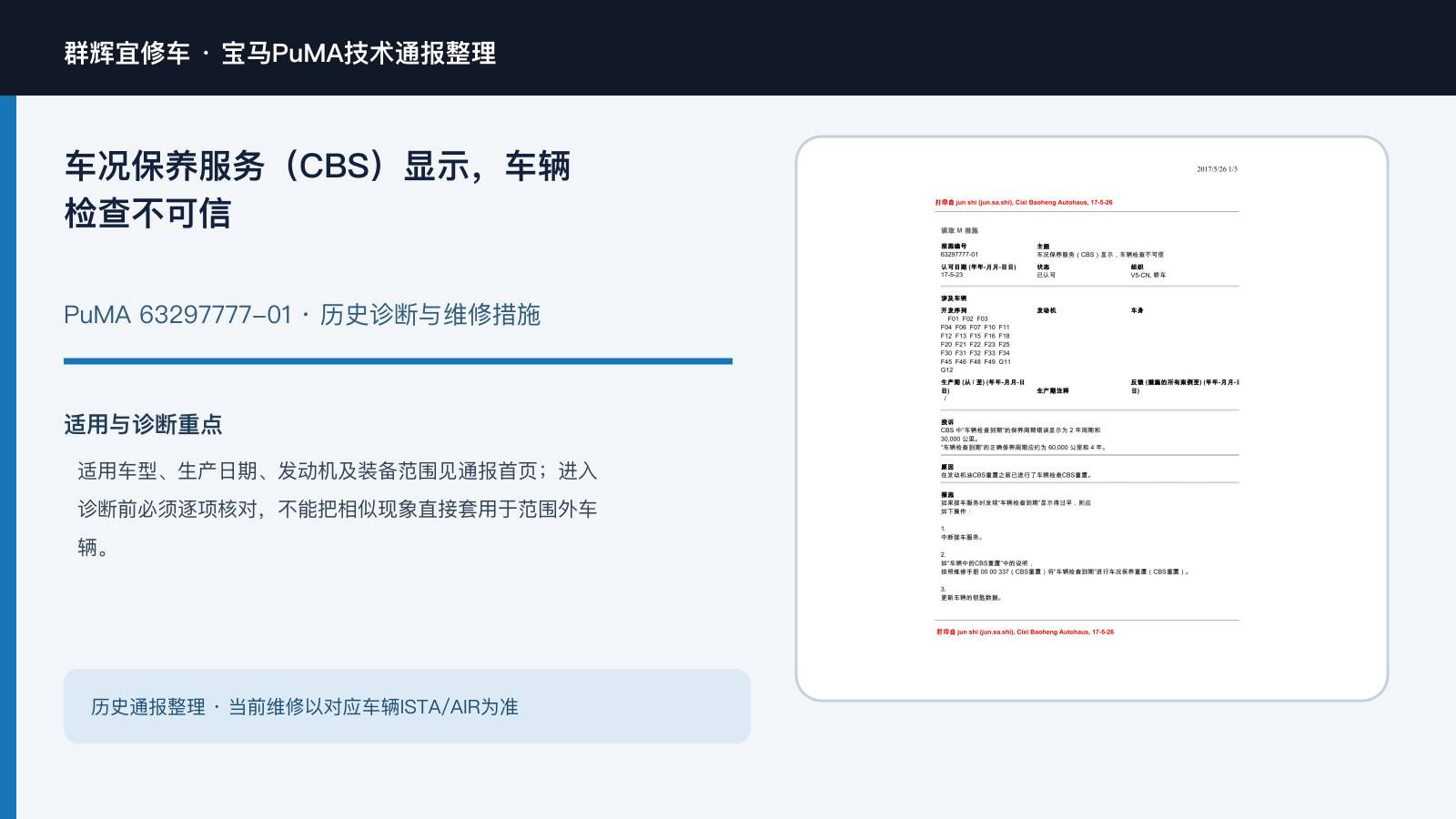Click the header title 群辉宜修车 · 宝马PuMA技术通报整理
The height and width of the screenshot is (819, 1456).
(280, 53)
